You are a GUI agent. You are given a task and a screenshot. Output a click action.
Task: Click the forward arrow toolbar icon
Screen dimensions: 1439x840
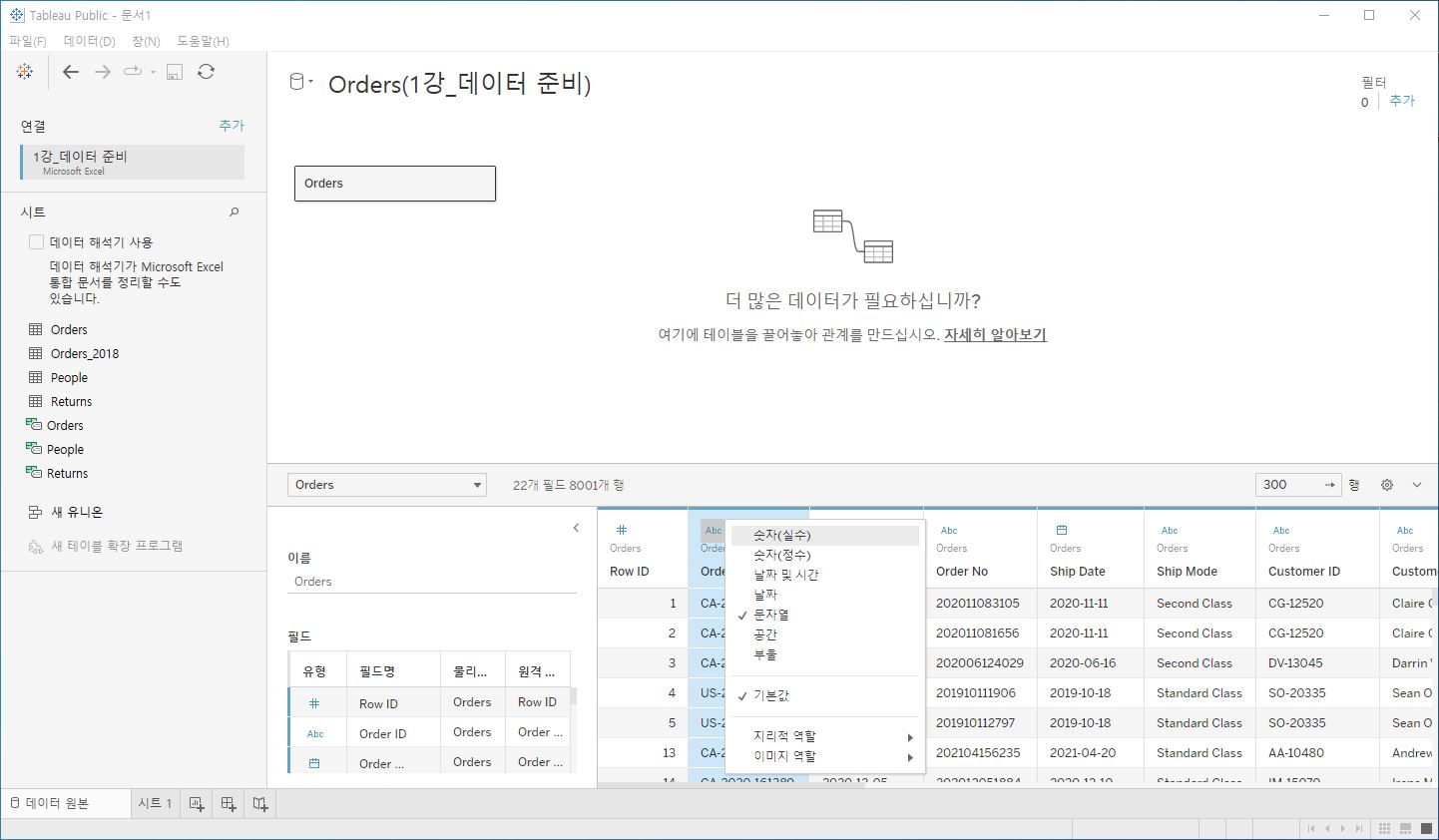tap(102, 72)
